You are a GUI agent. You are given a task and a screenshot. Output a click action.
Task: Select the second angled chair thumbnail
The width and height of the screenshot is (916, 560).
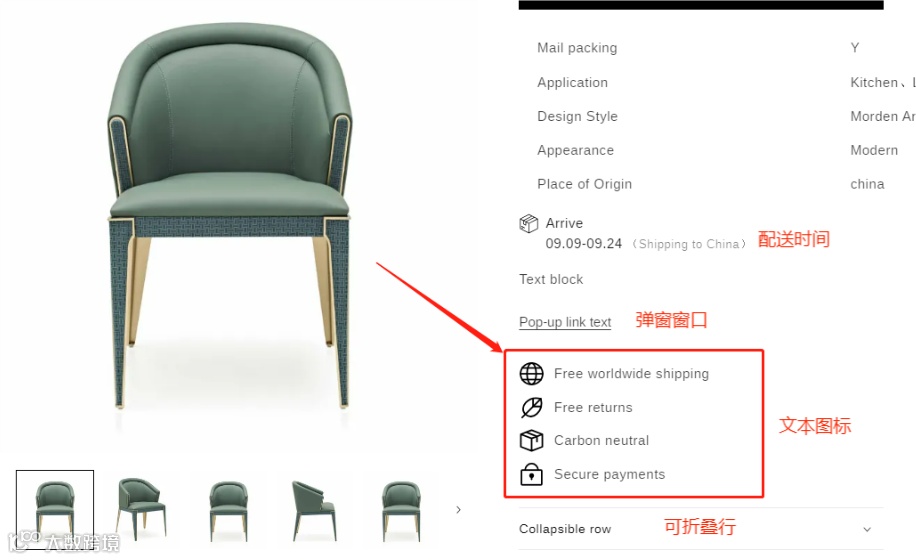141,509
